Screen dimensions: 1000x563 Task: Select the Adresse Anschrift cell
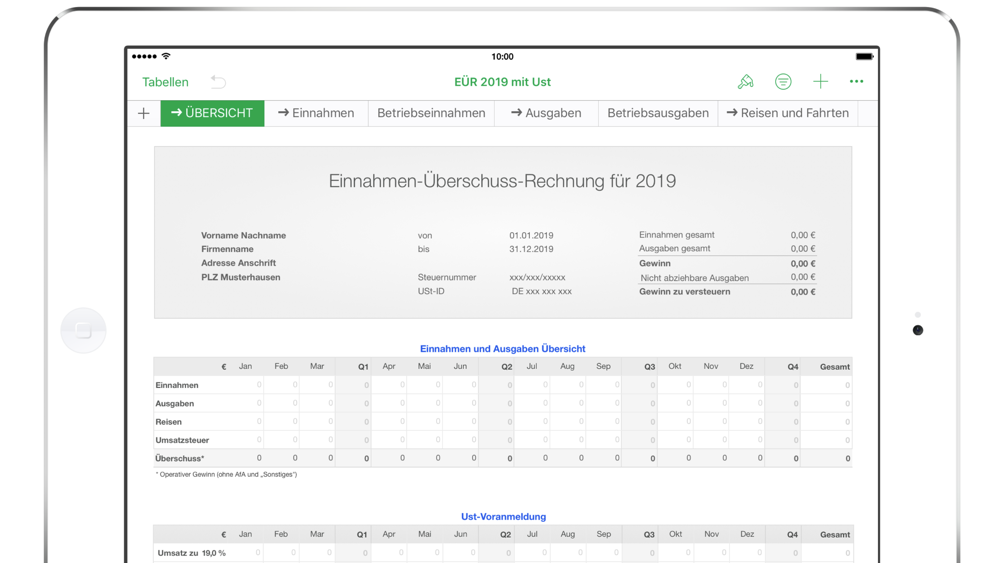(x=239, y=263)
